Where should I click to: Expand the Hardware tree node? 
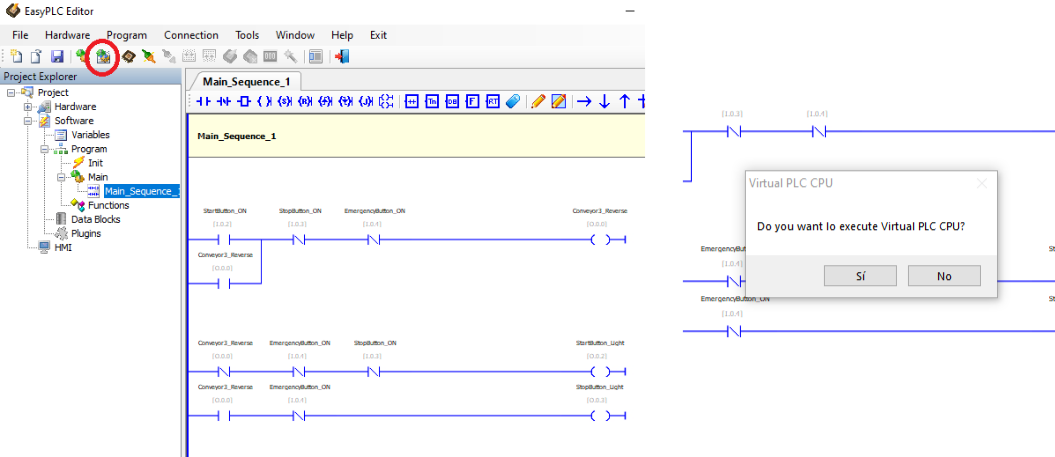coord(28,107)
